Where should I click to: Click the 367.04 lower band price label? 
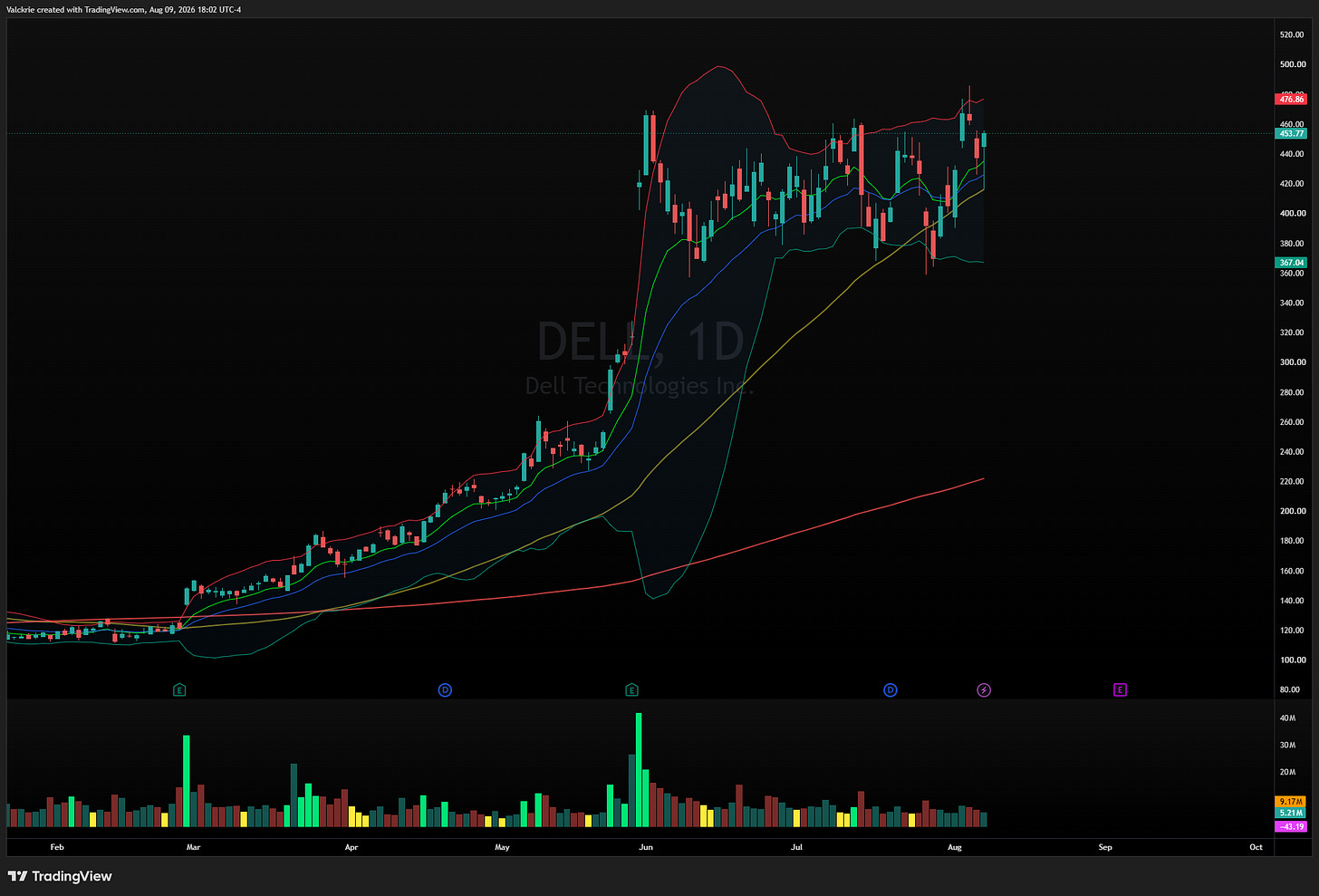[x=1291, y=263]
